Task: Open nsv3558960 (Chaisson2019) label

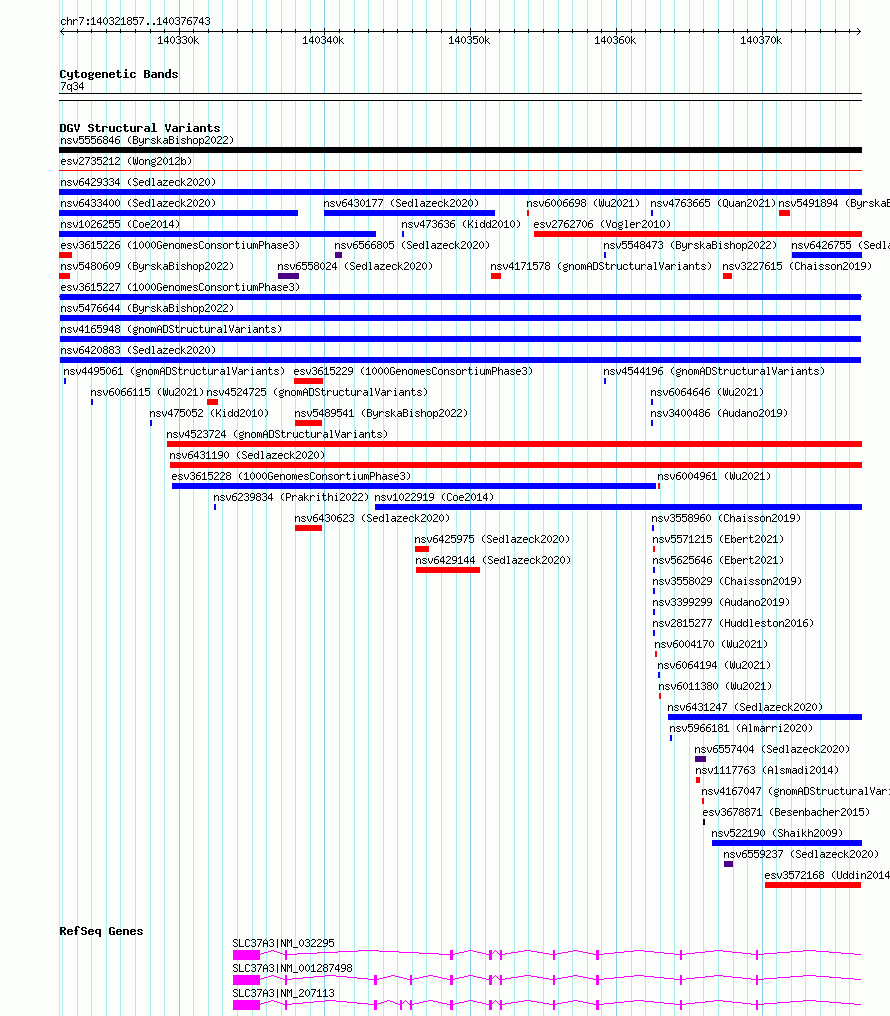Action: coord(726,518)
